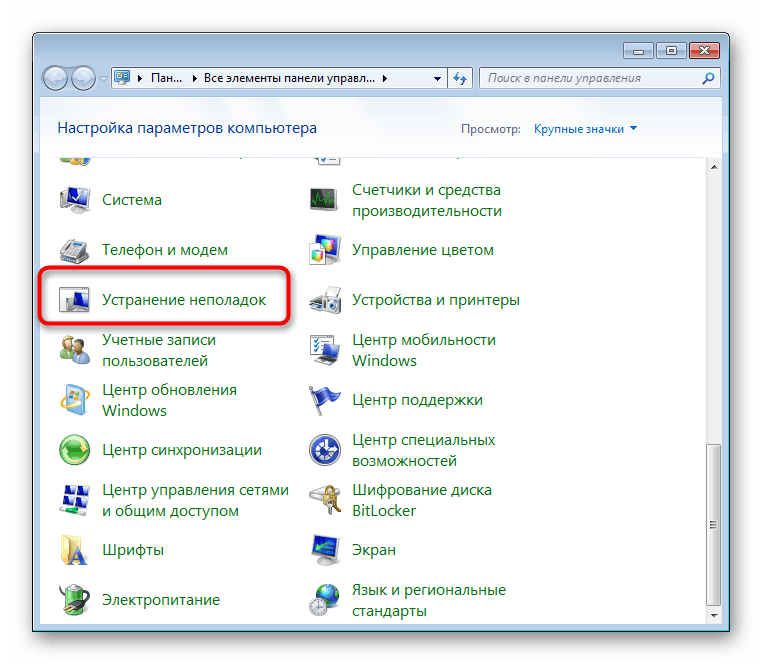Expand the arrow after Все элементы панели
Image resolution: width=762 pixels, height=664 pixels.
point(384,78)
